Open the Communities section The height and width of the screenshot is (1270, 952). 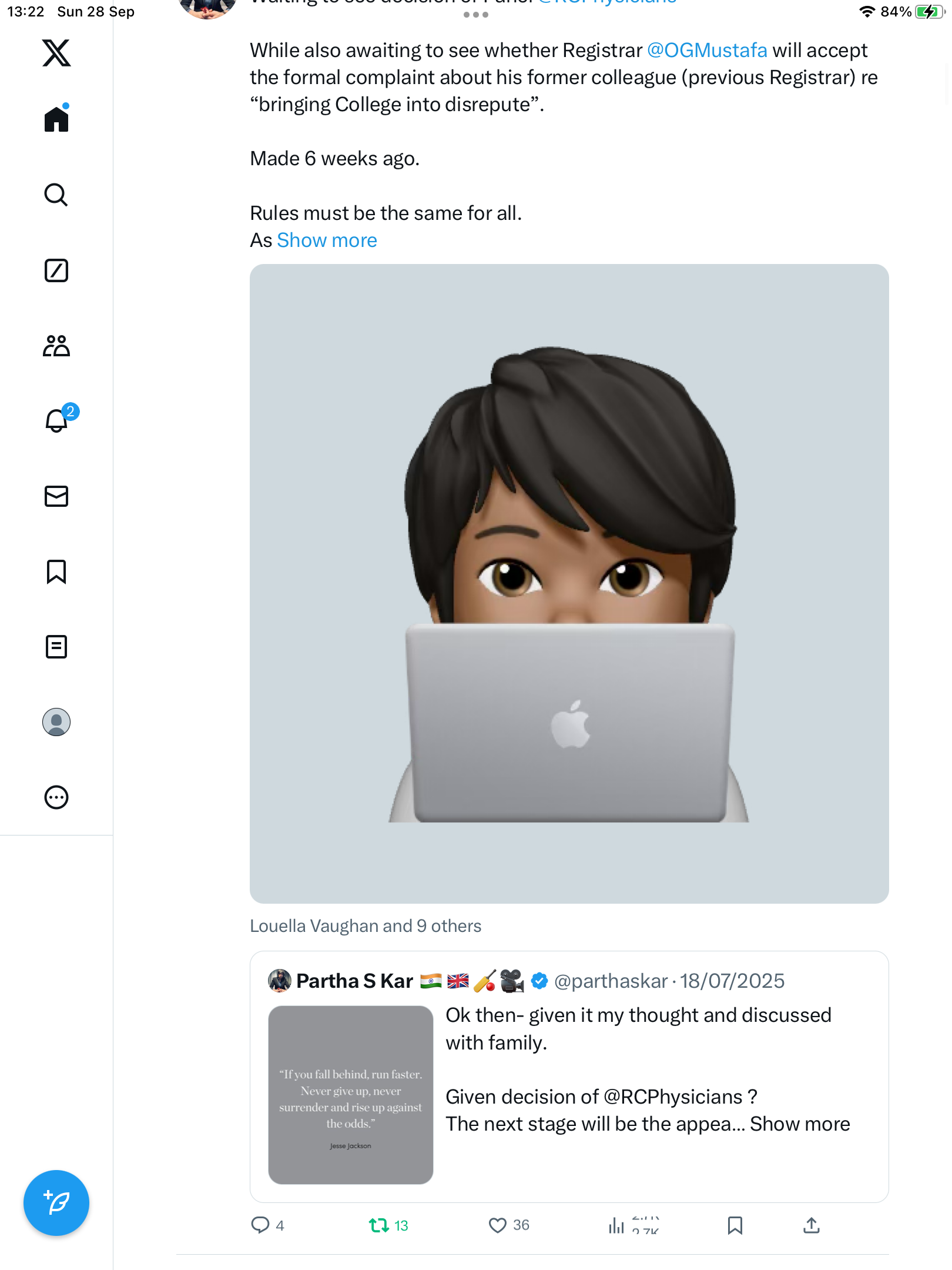click(56, 346)
